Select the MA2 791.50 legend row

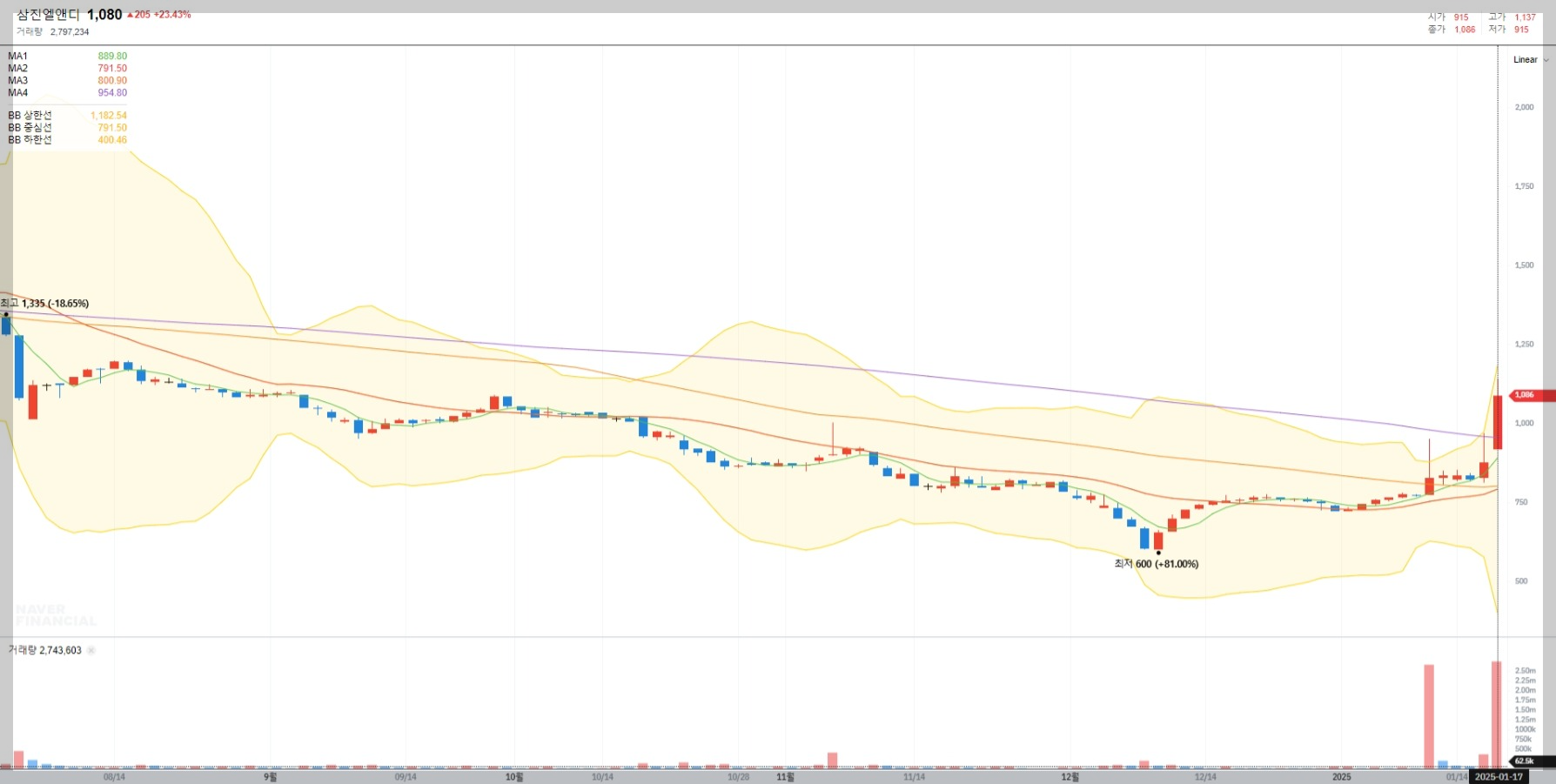(x=67, y=68)
